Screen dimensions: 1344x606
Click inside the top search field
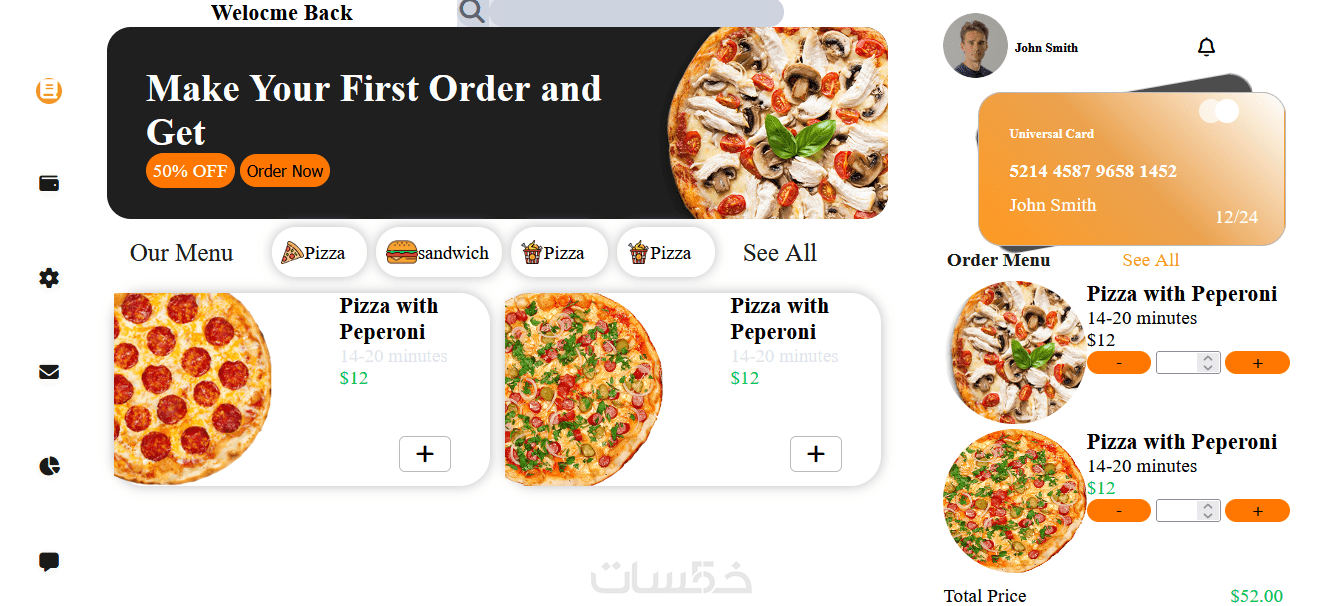(636, 13)
